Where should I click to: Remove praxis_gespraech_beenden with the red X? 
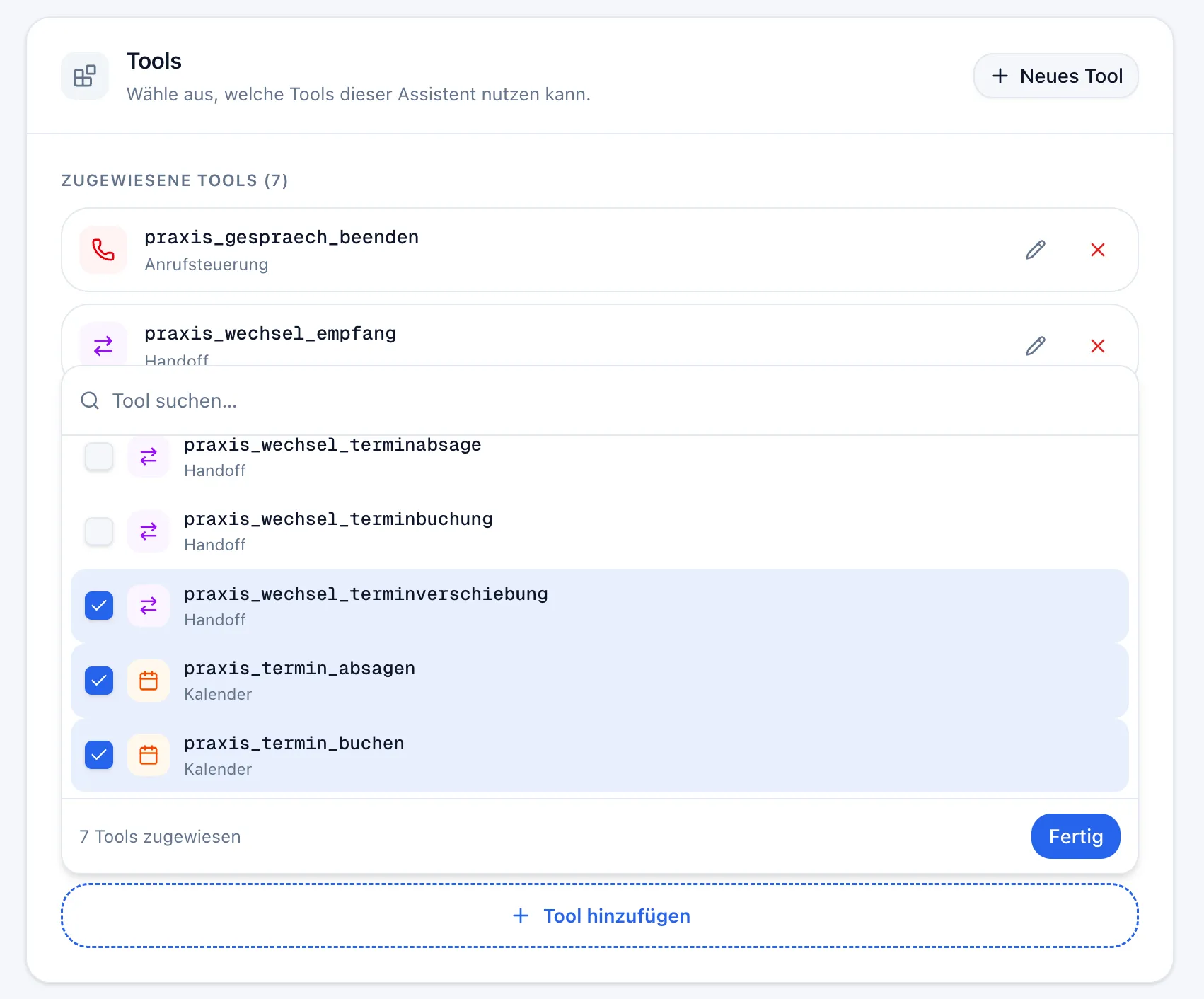tap(1097, 250)
